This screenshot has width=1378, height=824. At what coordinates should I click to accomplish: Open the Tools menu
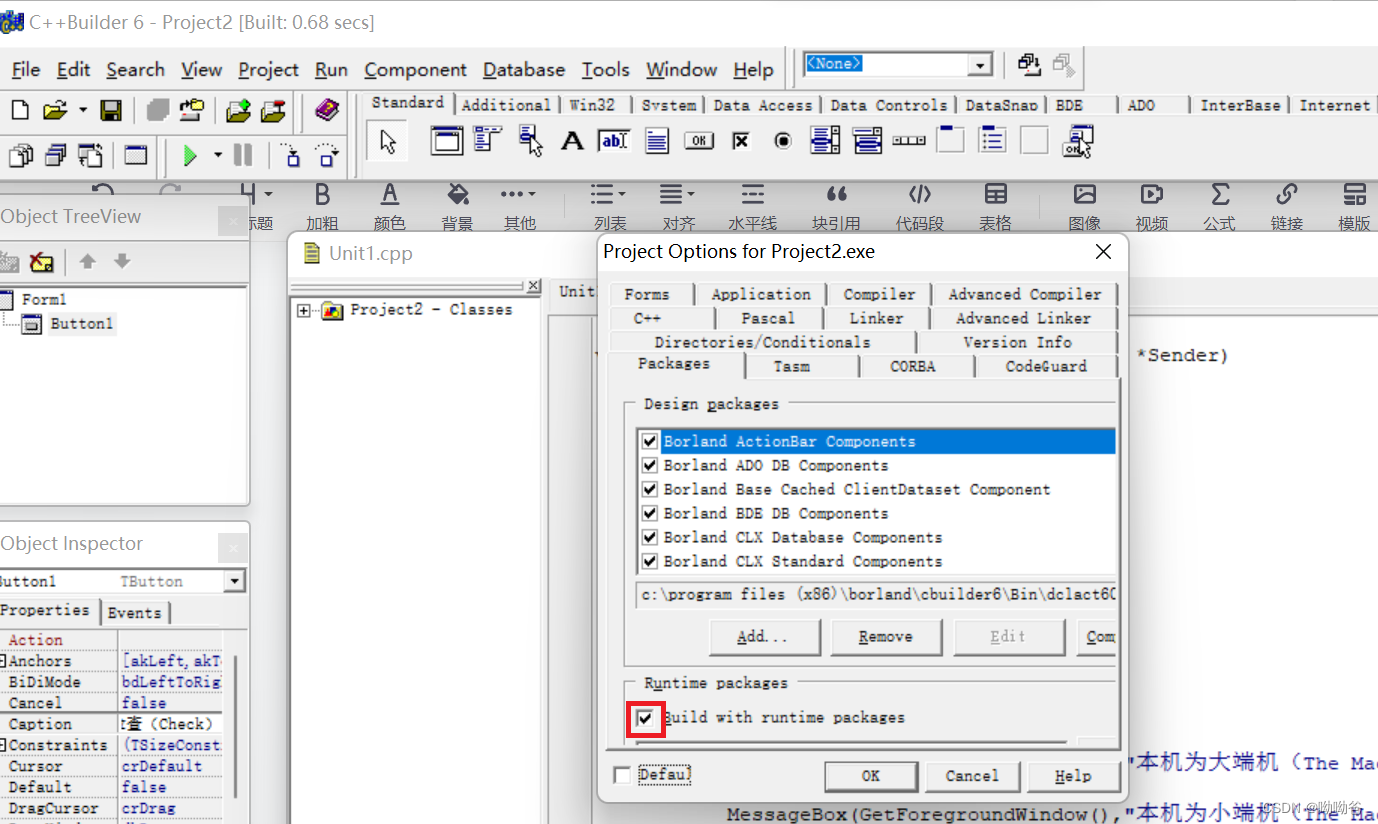click(x=605, y=69)
